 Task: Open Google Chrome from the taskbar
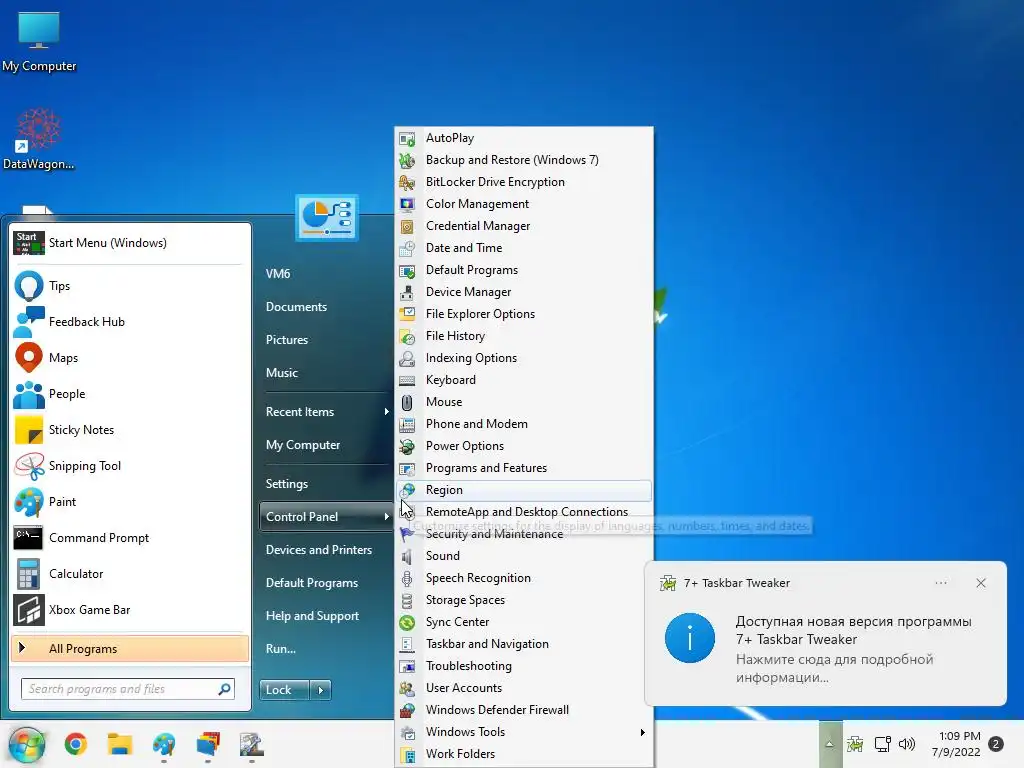[76, 744]
